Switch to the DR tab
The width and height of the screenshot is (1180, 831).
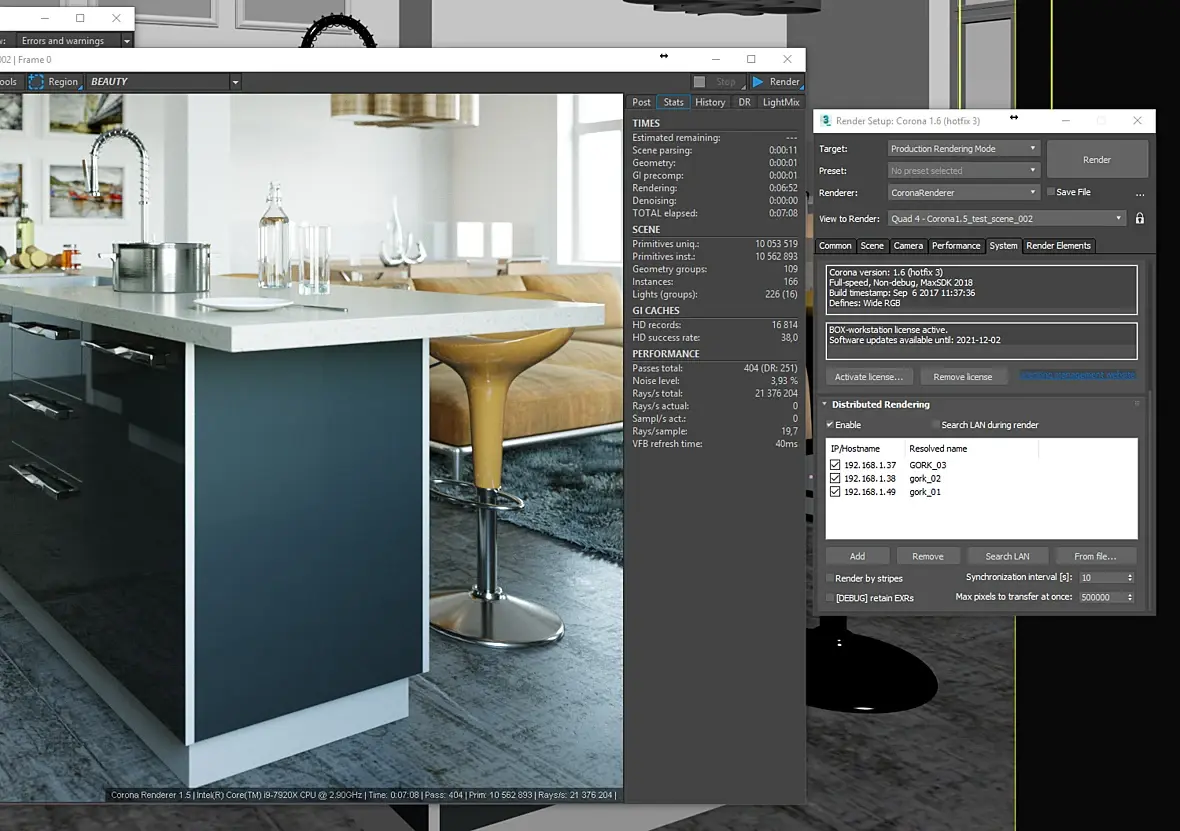coord(744,102)
